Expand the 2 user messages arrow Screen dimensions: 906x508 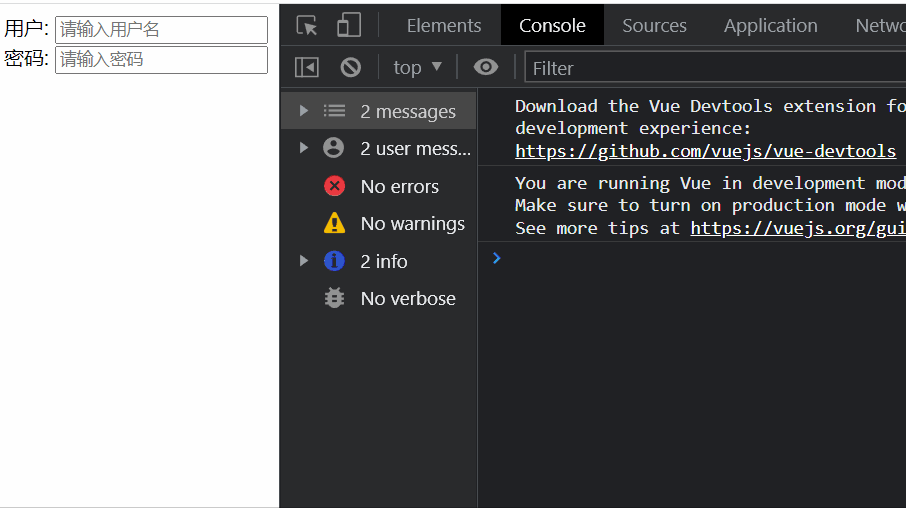303,148
